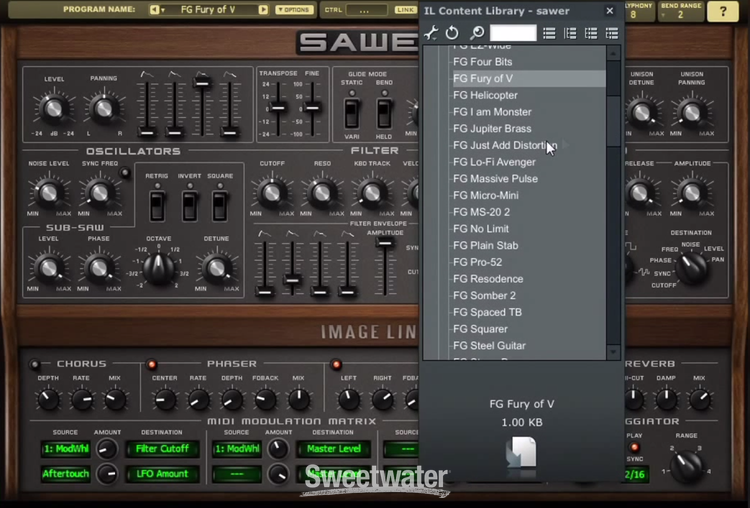This screenshot has width=750, height=508.
Task: Select FG Spaced TB preset
Action: click(x=487, y=313)
